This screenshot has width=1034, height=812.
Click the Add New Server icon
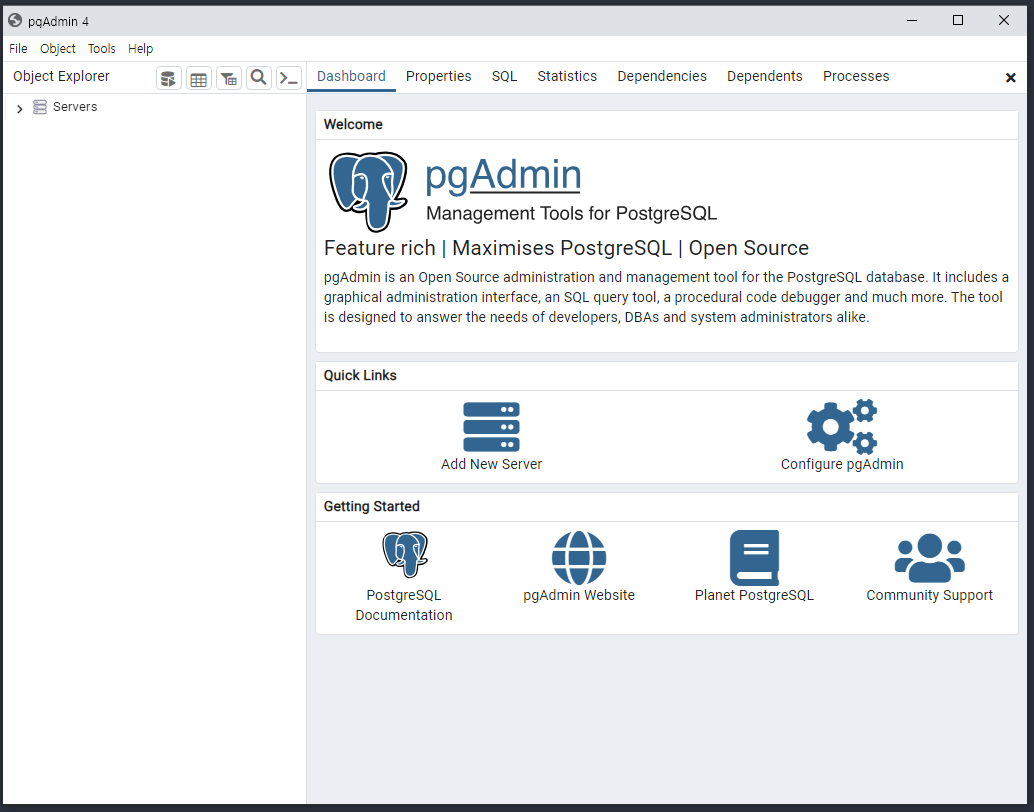point(491,427)
